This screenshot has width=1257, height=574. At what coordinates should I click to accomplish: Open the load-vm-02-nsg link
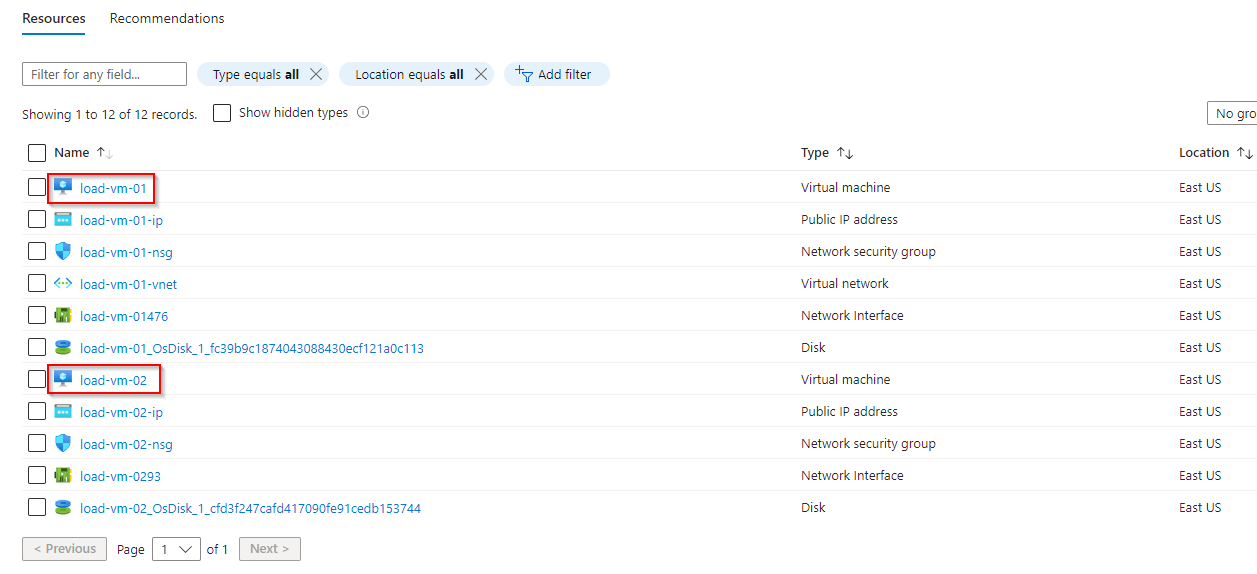[x=126, y=444]
